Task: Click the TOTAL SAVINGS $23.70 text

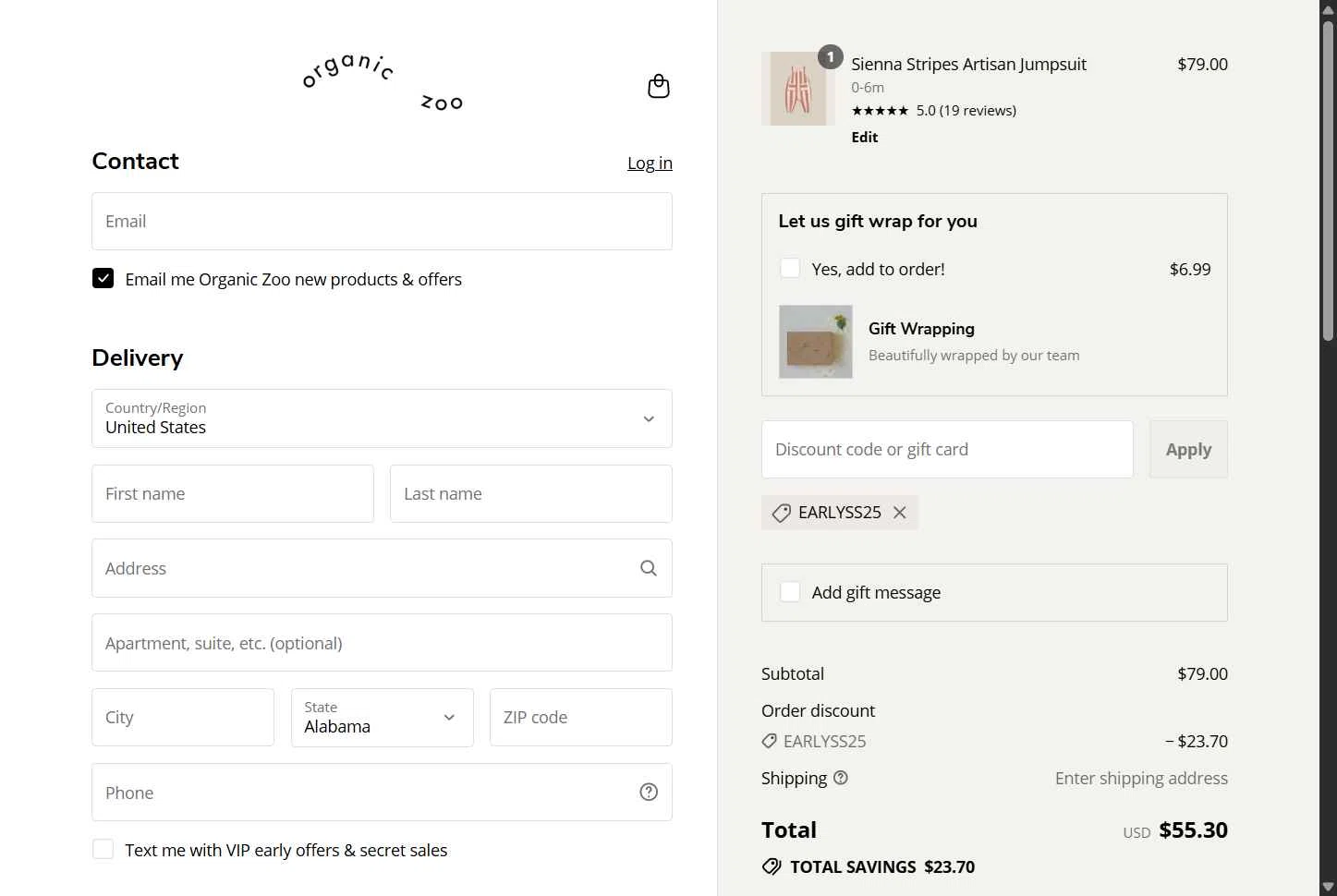Action: (881, 866)
